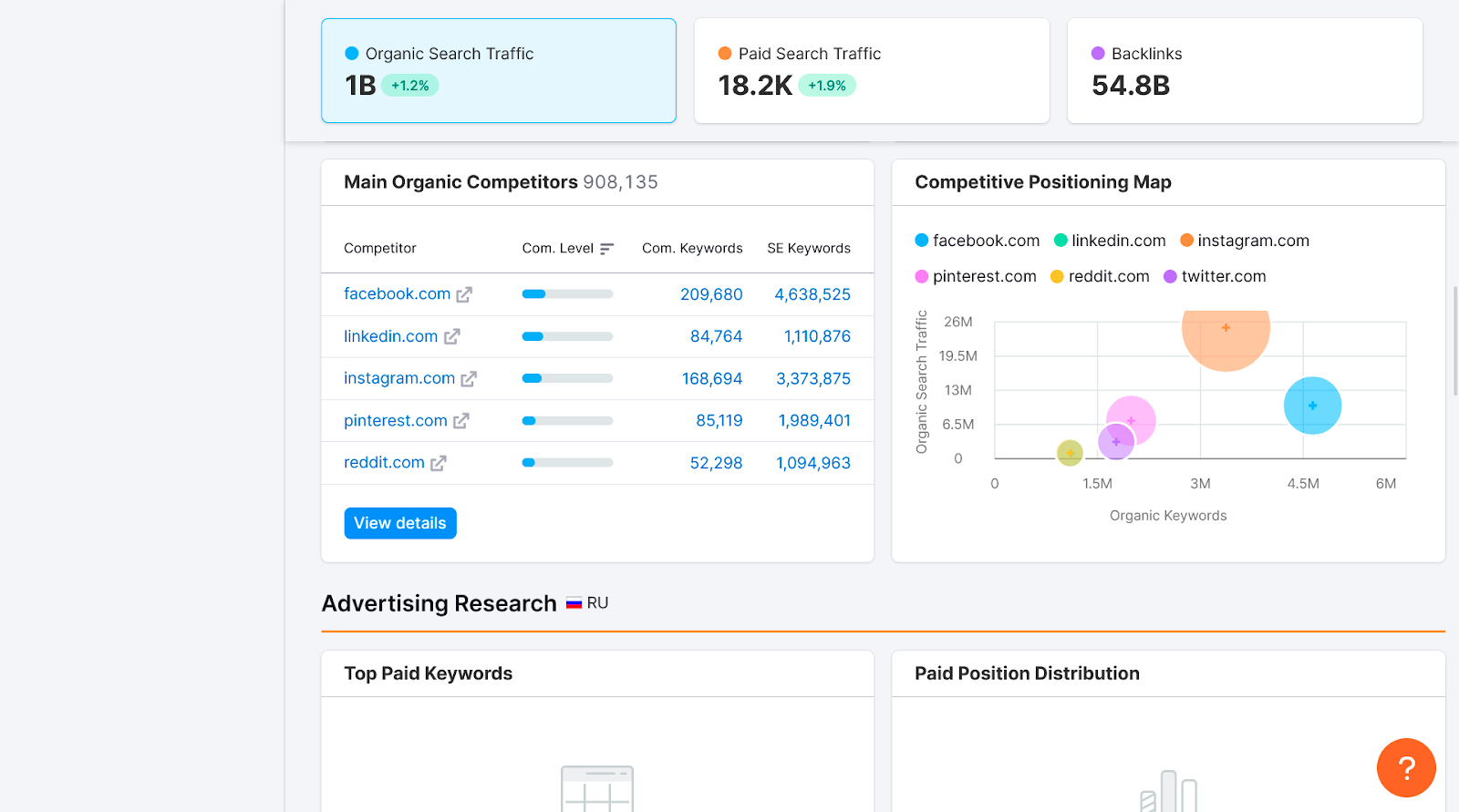Toggle facebook.com in map legend

[978, 241]
